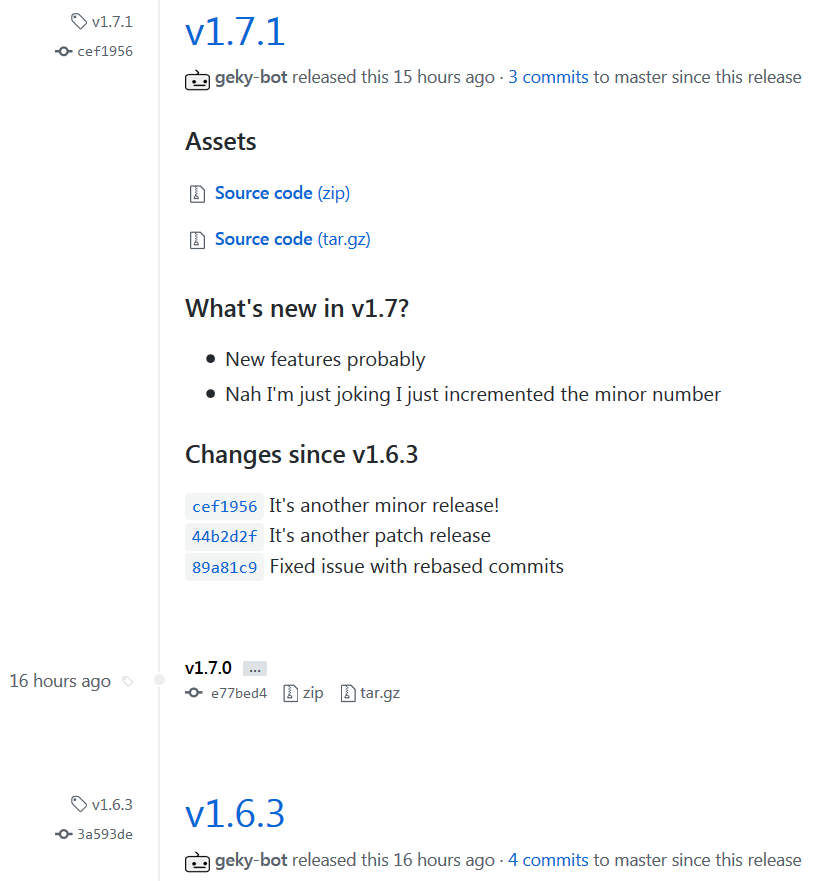Click the commit icon next to e77bed4
Screen dimensions: 834x881
coord(193,692)
